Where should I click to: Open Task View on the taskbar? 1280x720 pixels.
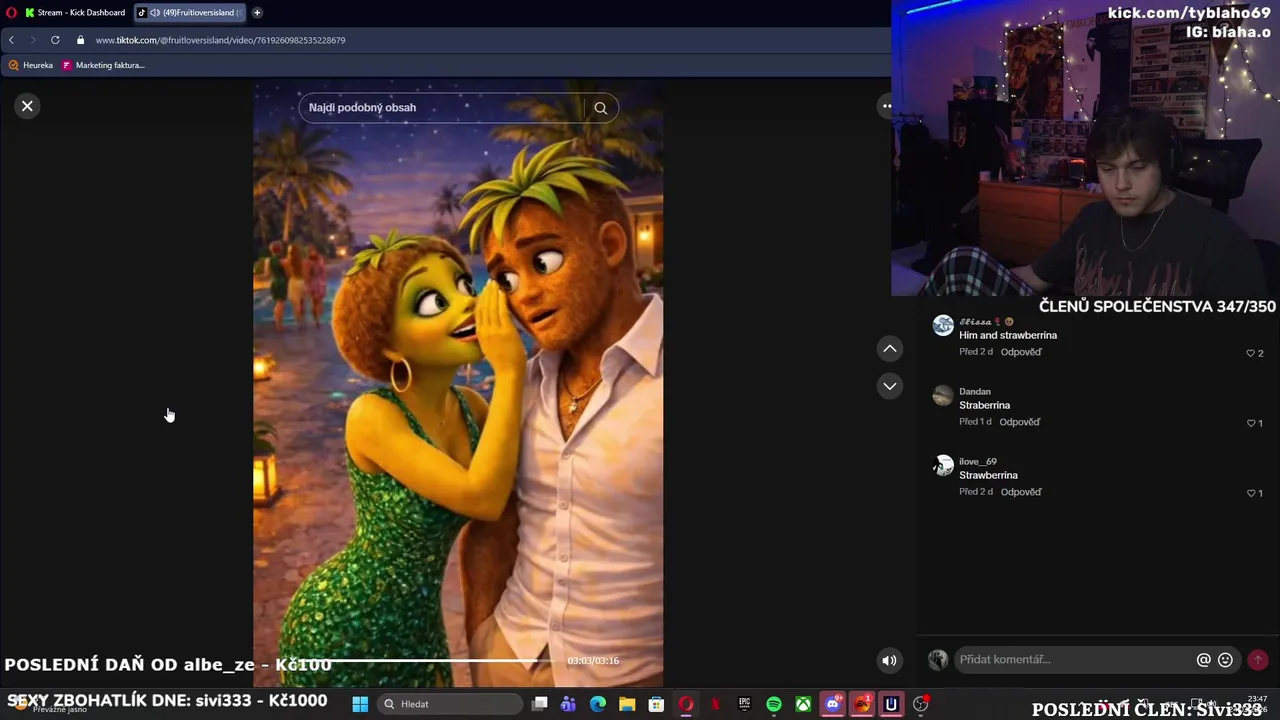(x=540, y=704)
